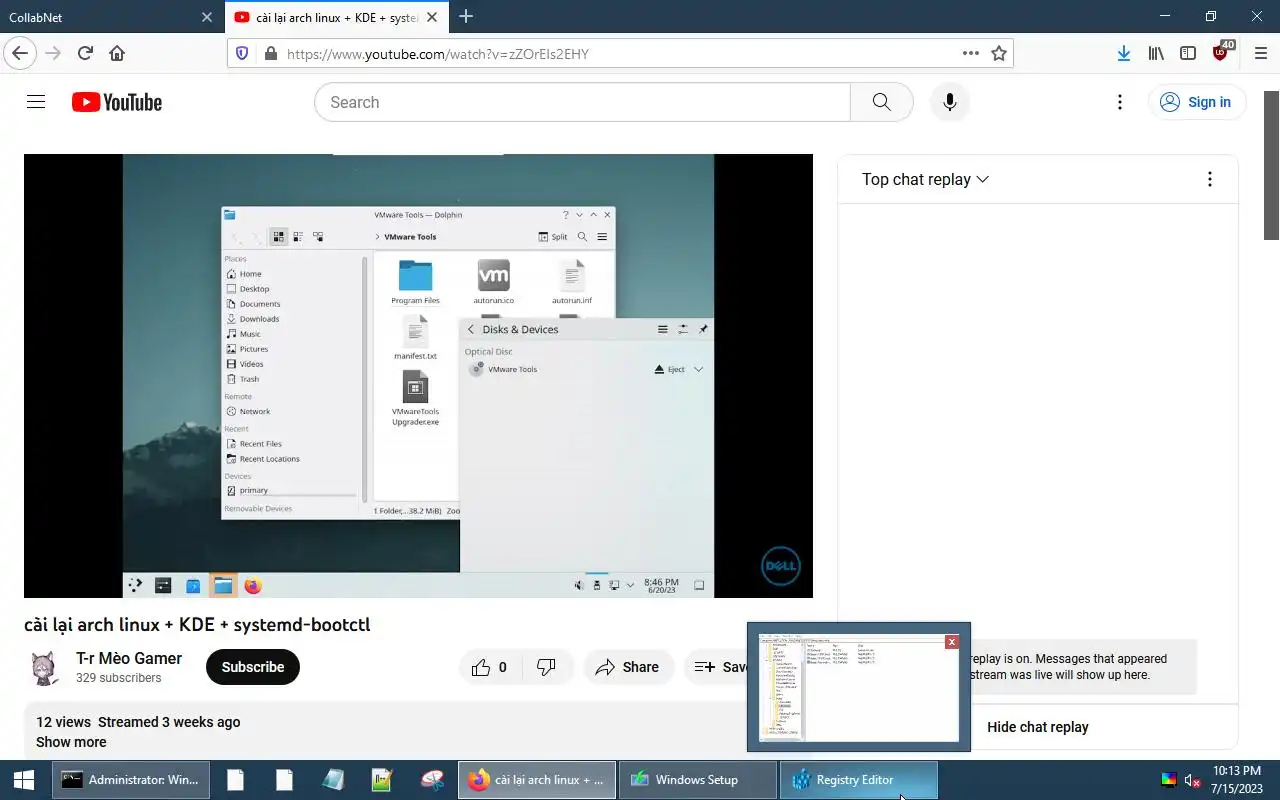Switch to Windows Setup taskbar button

[697, 780]
